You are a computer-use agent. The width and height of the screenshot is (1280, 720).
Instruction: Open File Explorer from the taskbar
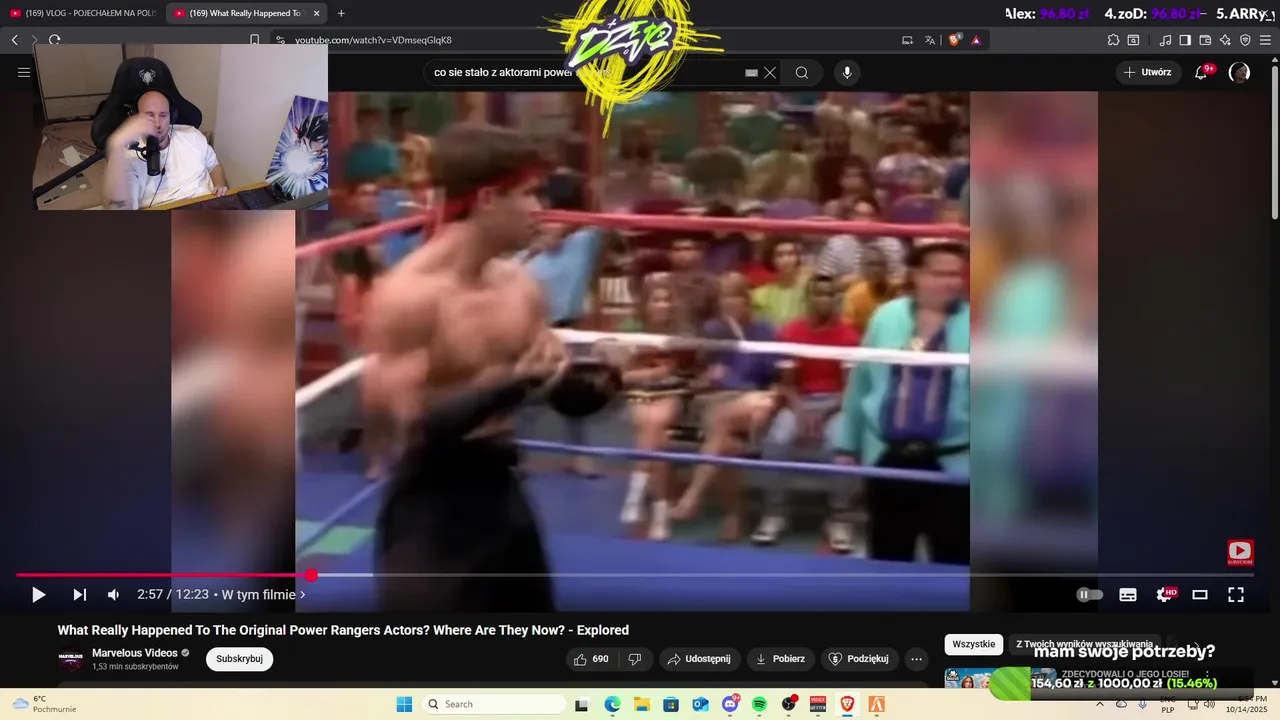641,704
